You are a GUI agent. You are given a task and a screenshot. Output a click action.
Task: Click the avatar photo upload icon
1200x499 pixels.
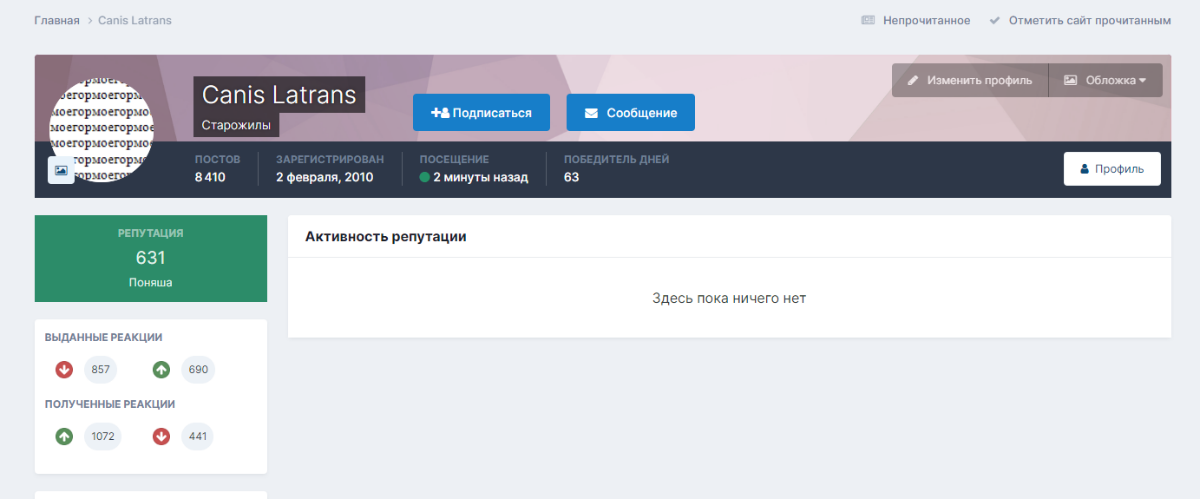coord(61,170)
